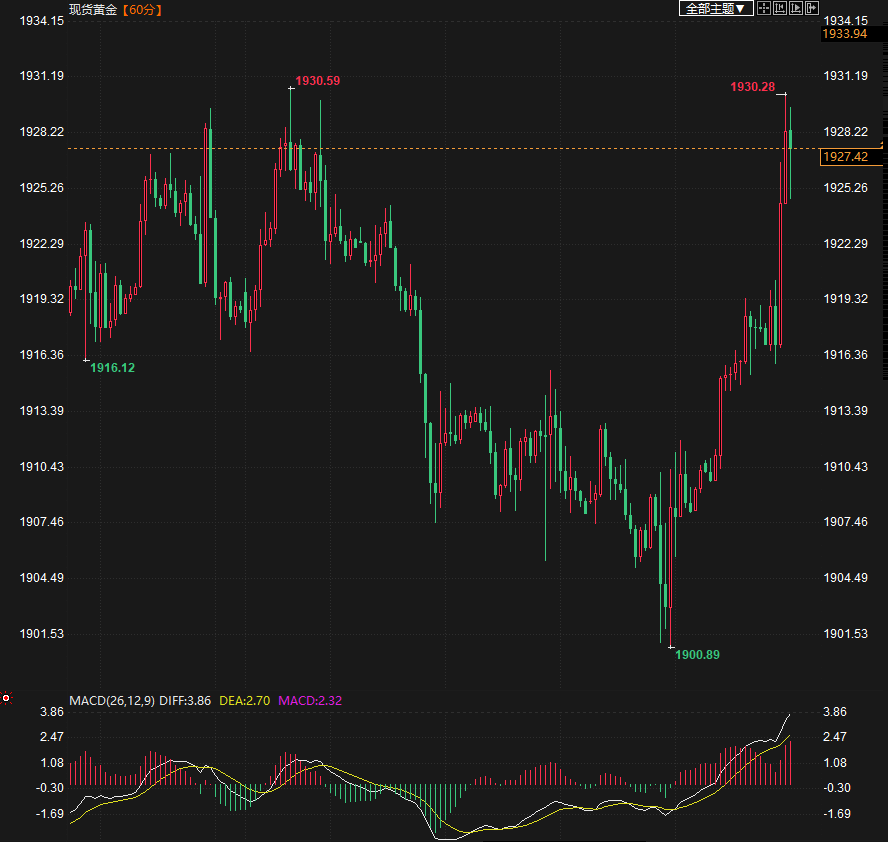888x842 pixels.
Task: Click the 1916.12 low price marker
Action: [x=112, y=368]
